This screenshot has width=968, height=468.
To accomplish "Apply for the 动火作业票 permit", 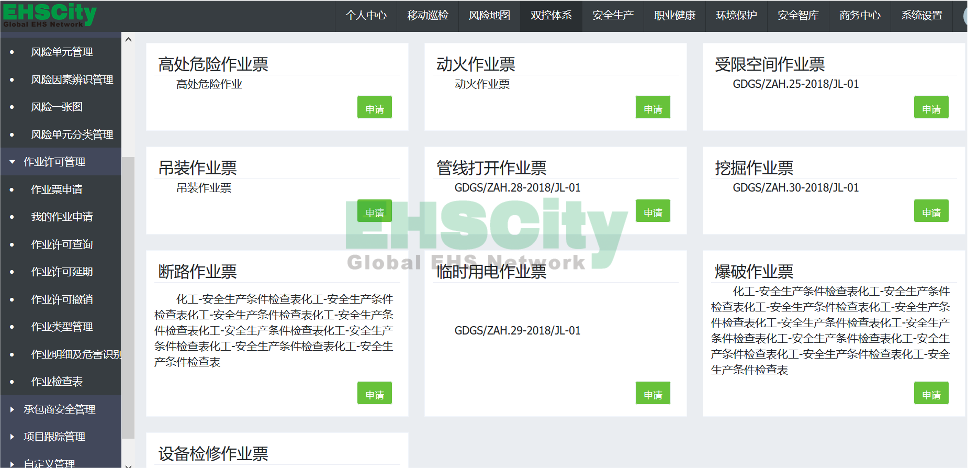I will 652,108.
